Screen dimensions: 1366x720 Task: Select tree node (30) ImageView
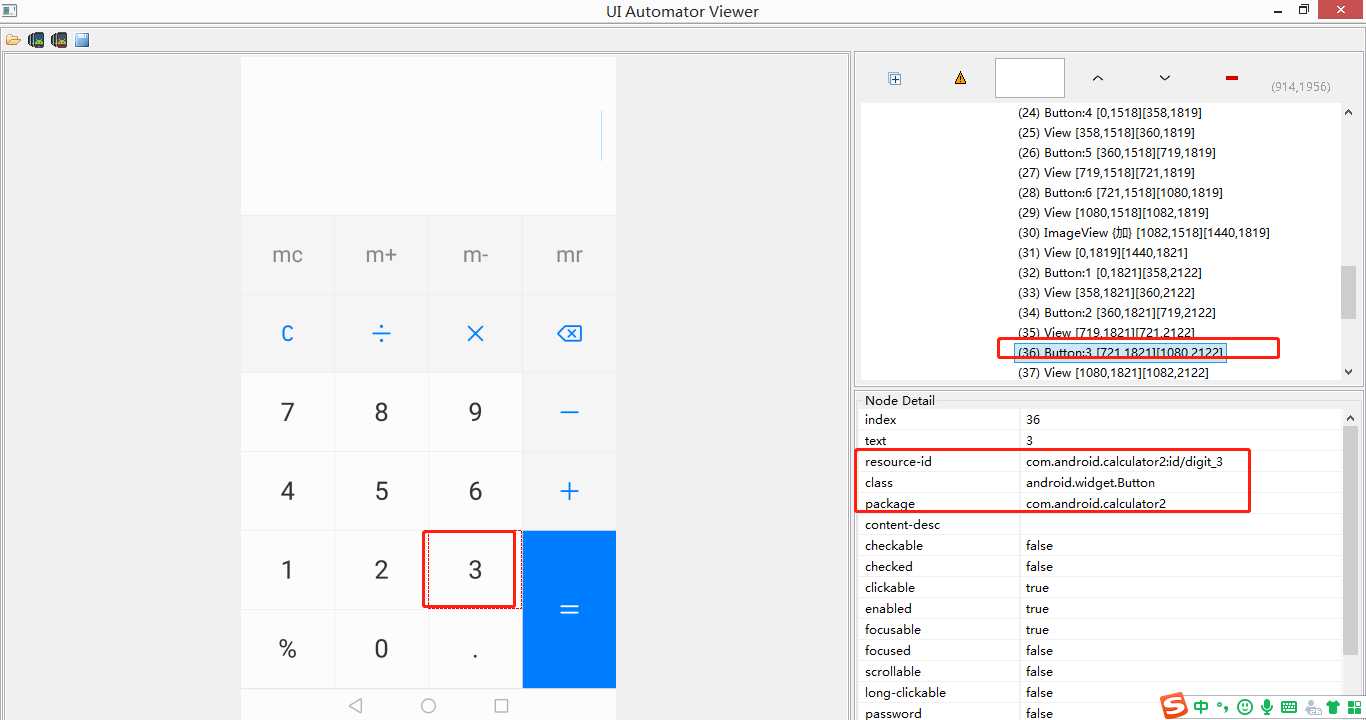tap(1143, 233)
